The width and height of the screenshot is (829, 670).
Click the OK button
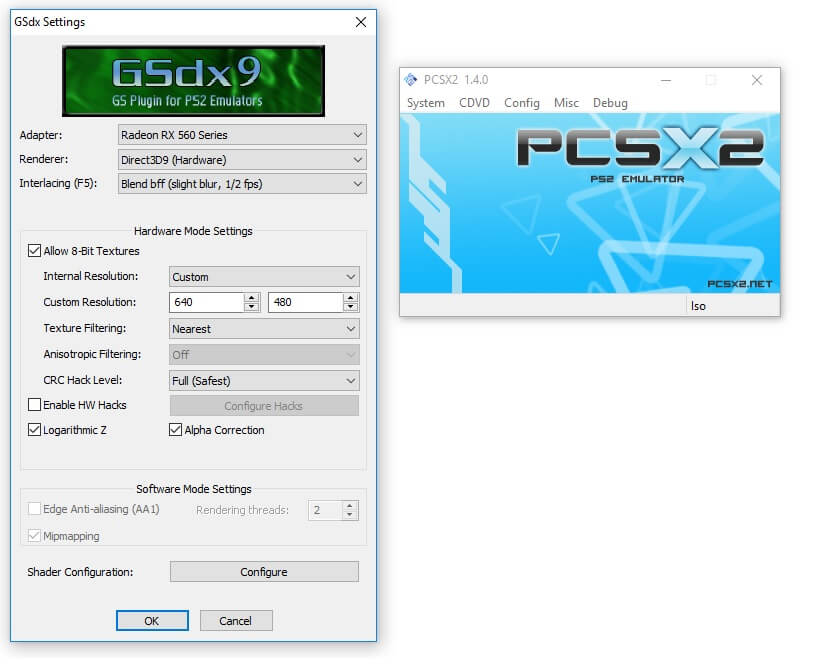[x=152, y=621]
